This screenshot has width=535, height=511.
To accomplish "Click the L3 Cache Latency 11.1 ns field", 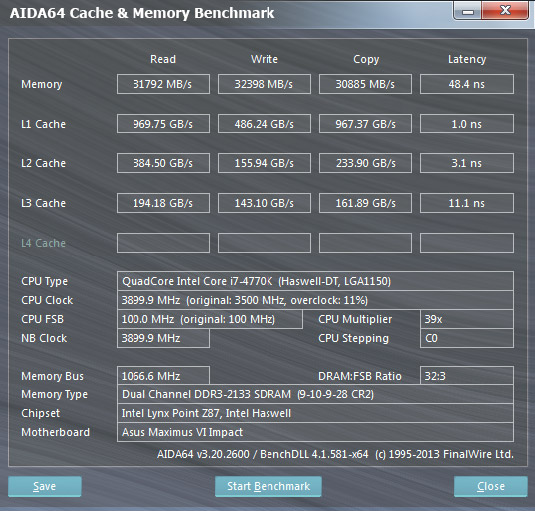I will pos(467,203).
